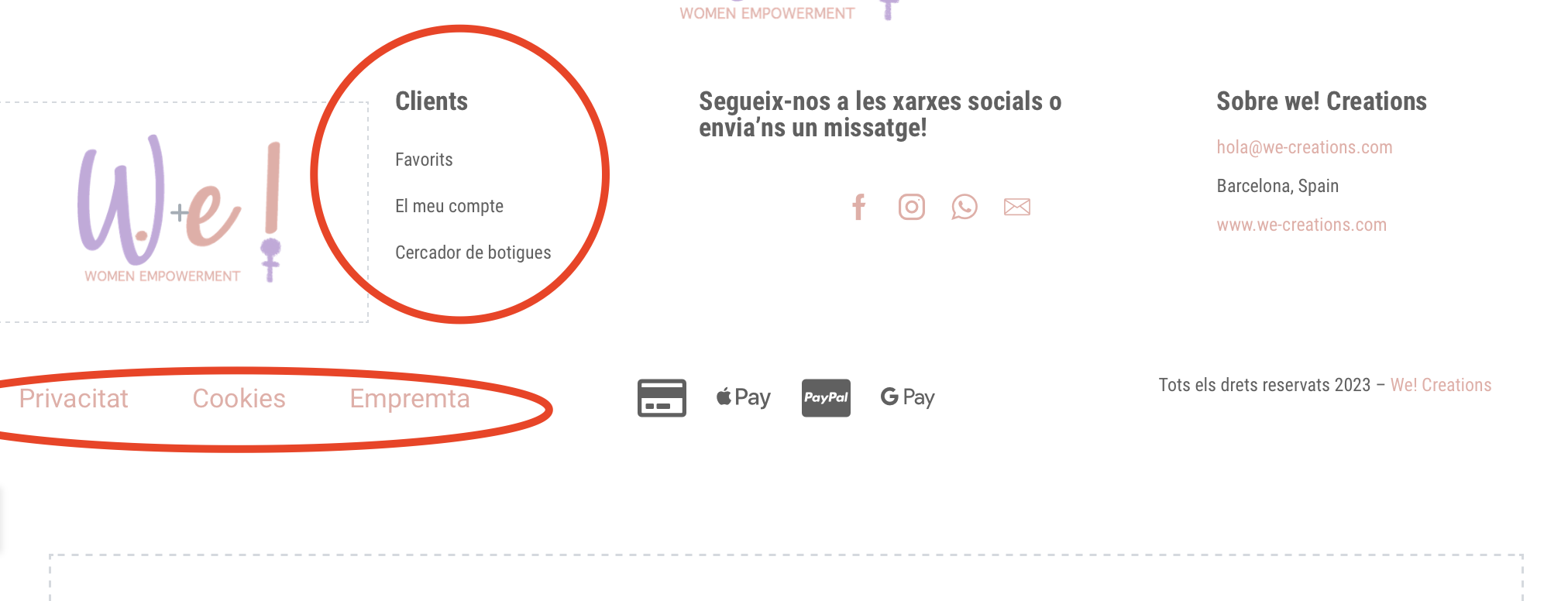Image resolution: width=1568 pixels, height=601 pixels.
Task: Open the Instagram social icon
Action: point(912,207)
